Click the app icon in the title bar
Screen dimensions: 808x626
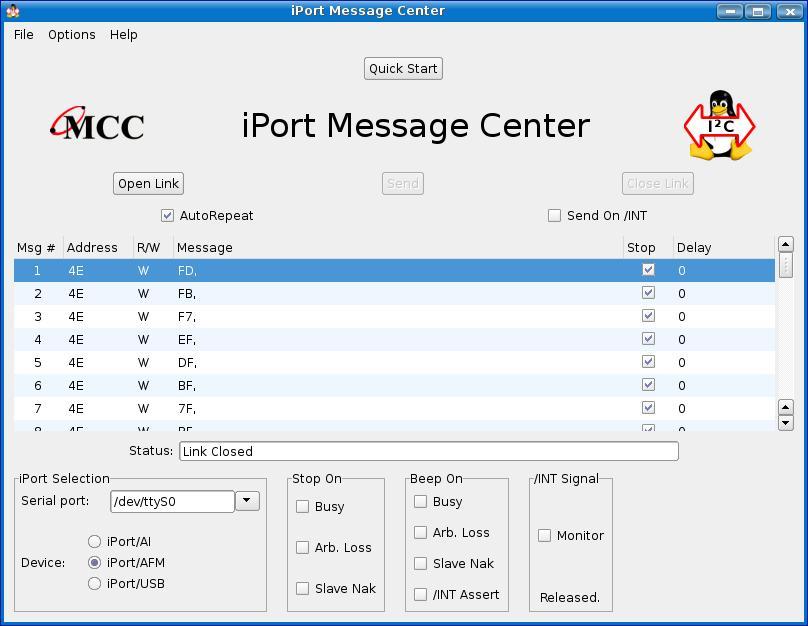pyautogui.click(x=13, y=11)
